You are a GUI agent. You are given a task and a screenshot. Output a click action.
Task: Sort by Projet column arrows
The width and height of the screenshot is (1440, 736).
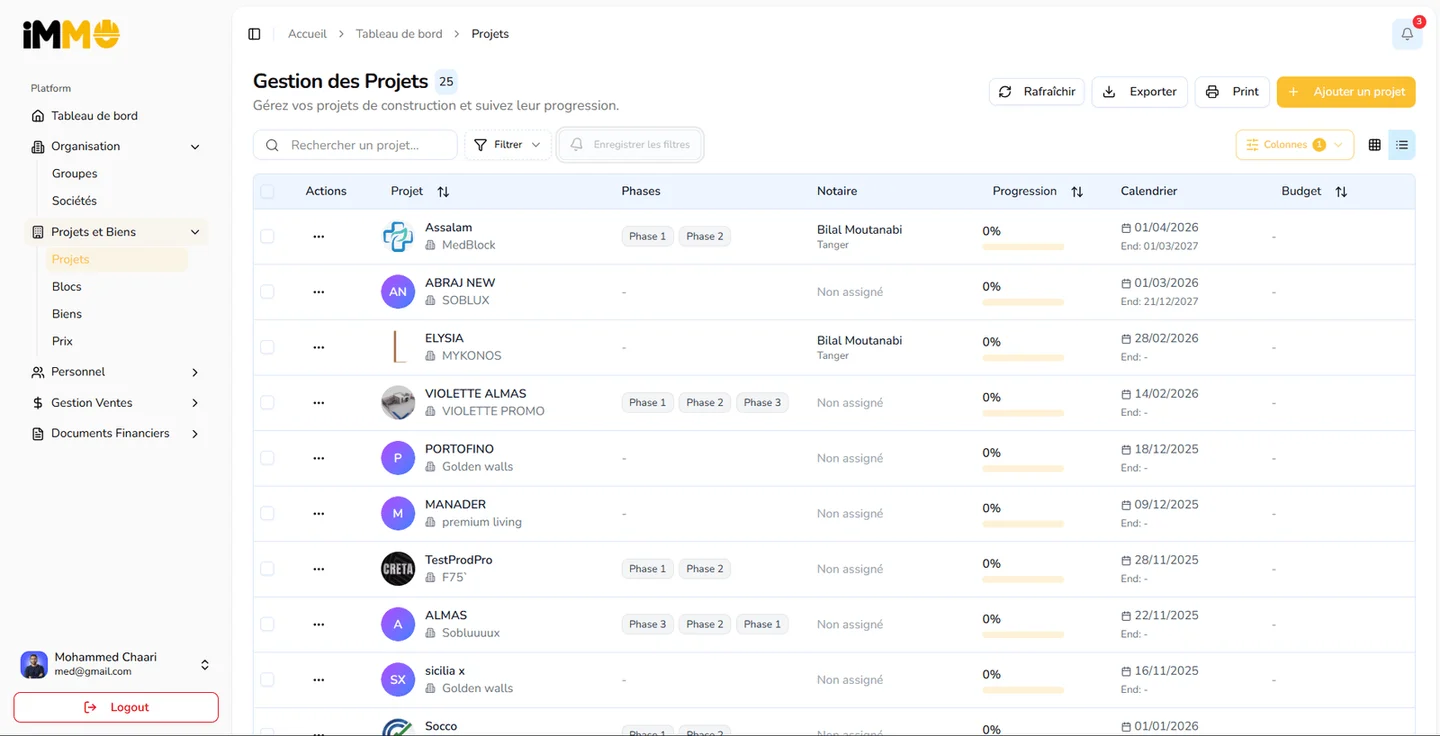coord(443,191)
